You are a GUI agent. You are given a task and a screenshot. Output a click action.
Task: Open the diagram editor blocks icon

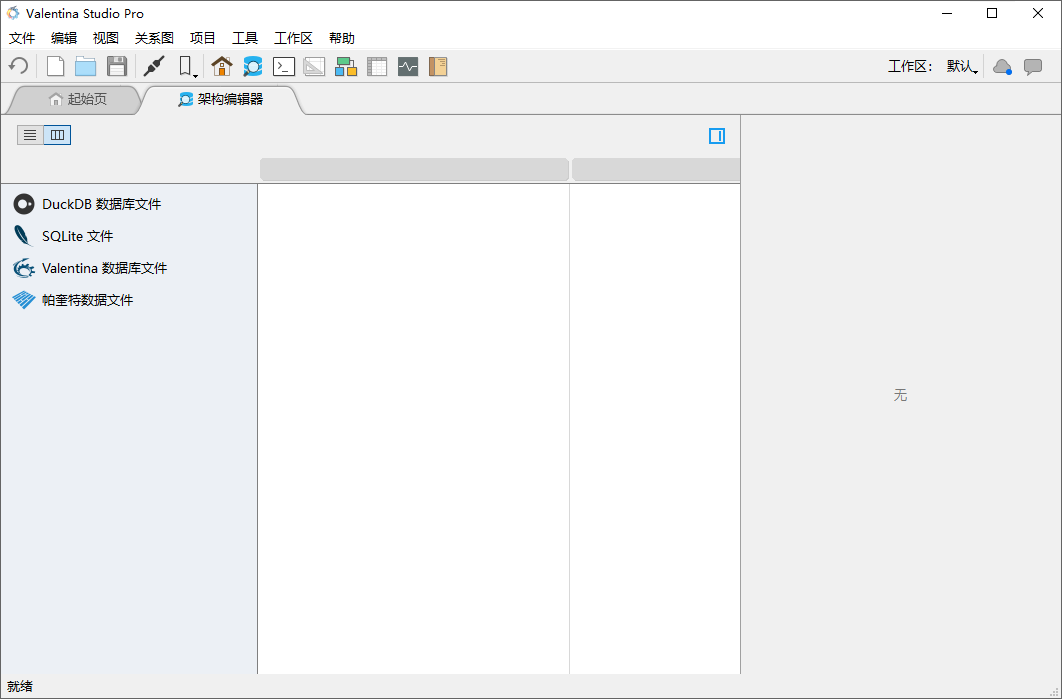pyautogui.click(x=345, y=66)
